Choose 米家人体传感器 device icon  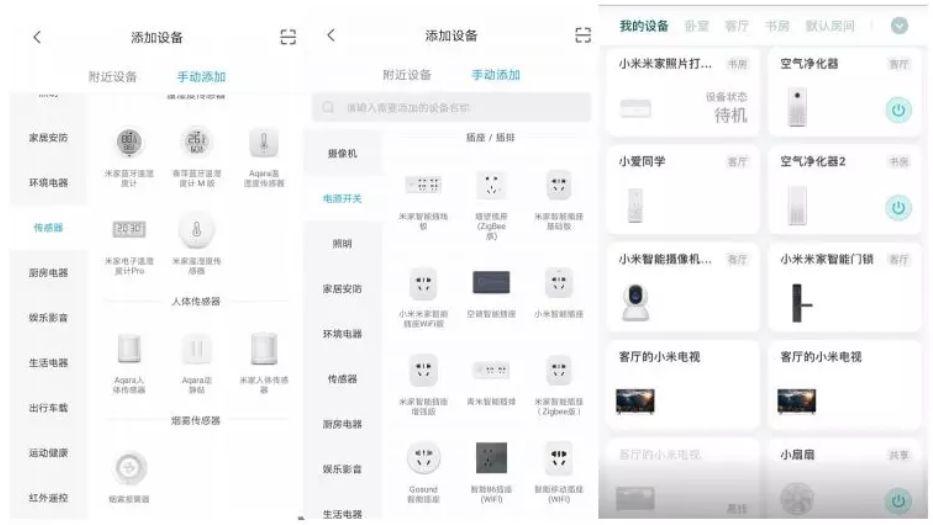(x=264, y=349)
